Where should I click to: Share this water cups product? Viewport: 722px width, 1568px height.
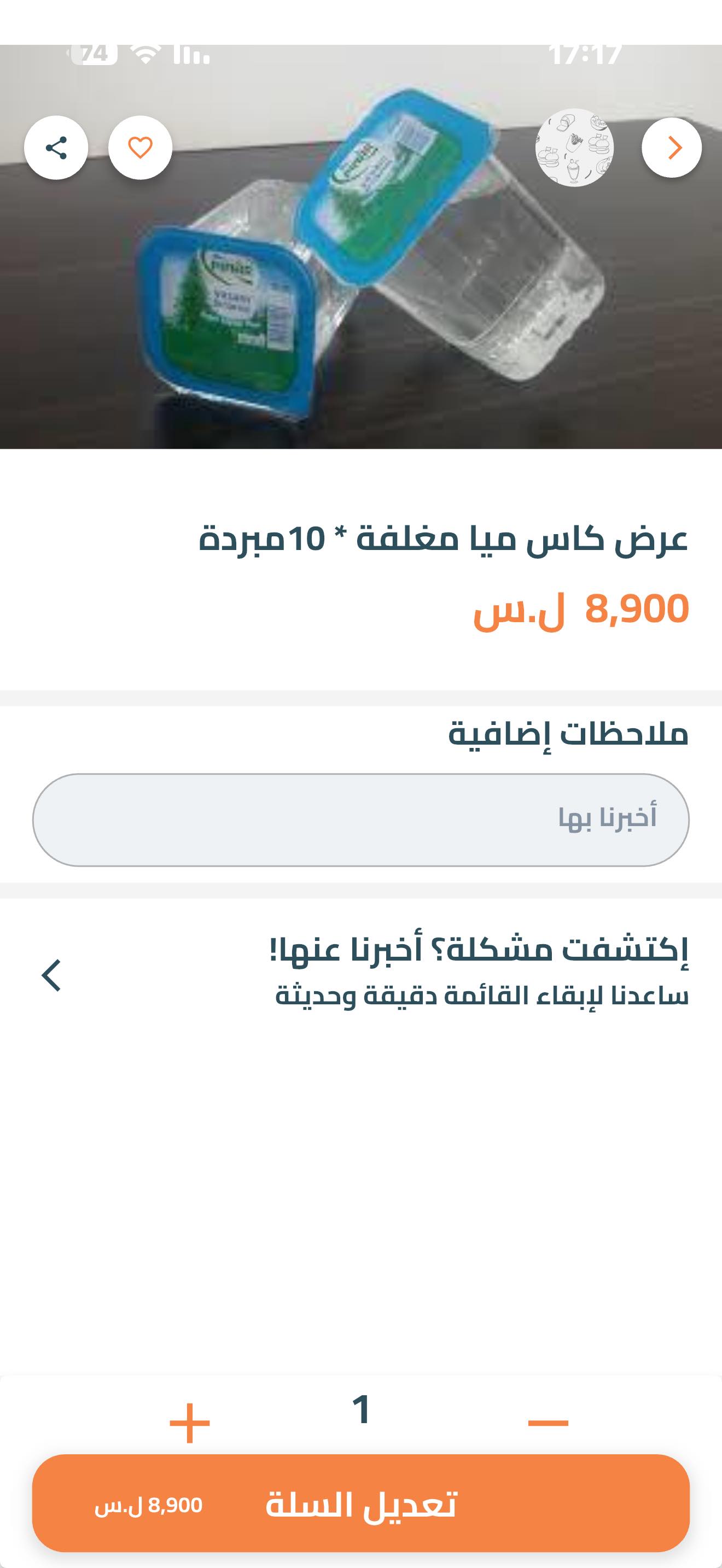tap(56, 148)
